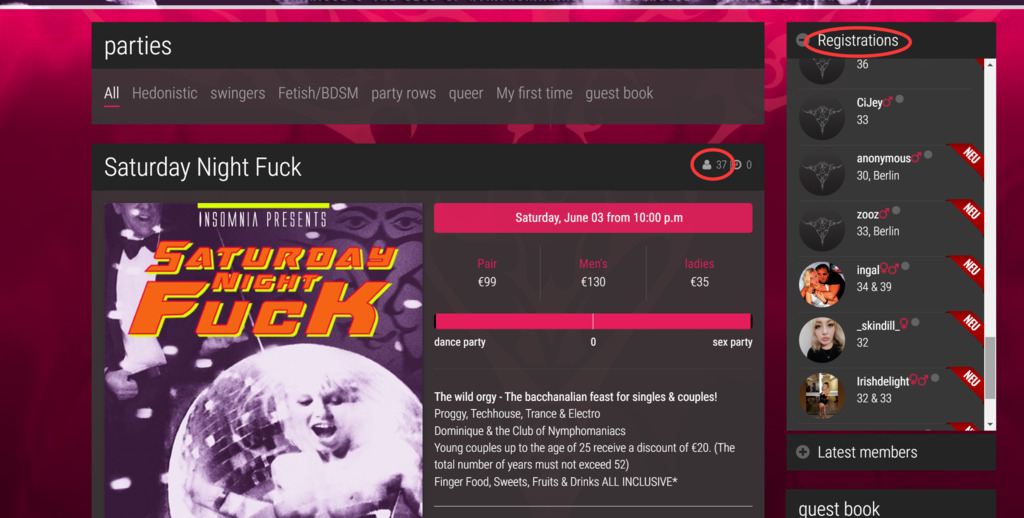This screenshot has width=1024, height=518.
Task: Open Irishdelight's profile picture
Action: pyautogui.click(x=822, y=395)
